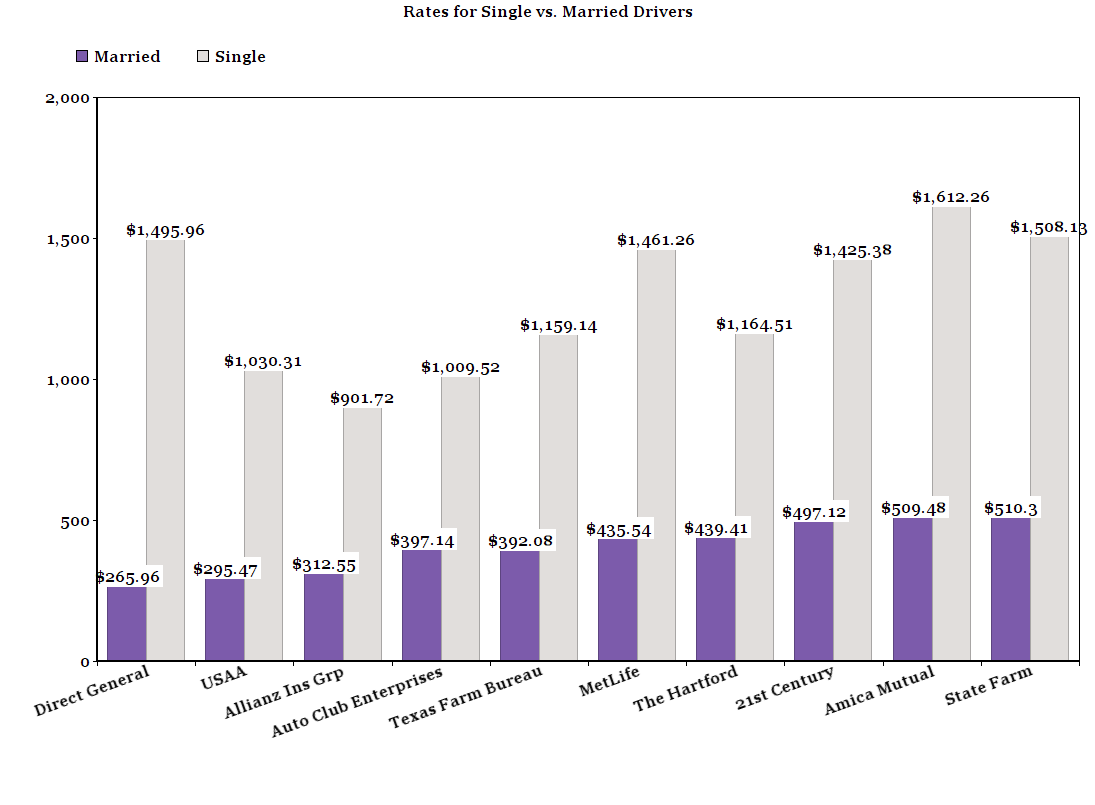
Task: Select 21st Century married bar
Action: pyautogui.click(x=814, y=591)
